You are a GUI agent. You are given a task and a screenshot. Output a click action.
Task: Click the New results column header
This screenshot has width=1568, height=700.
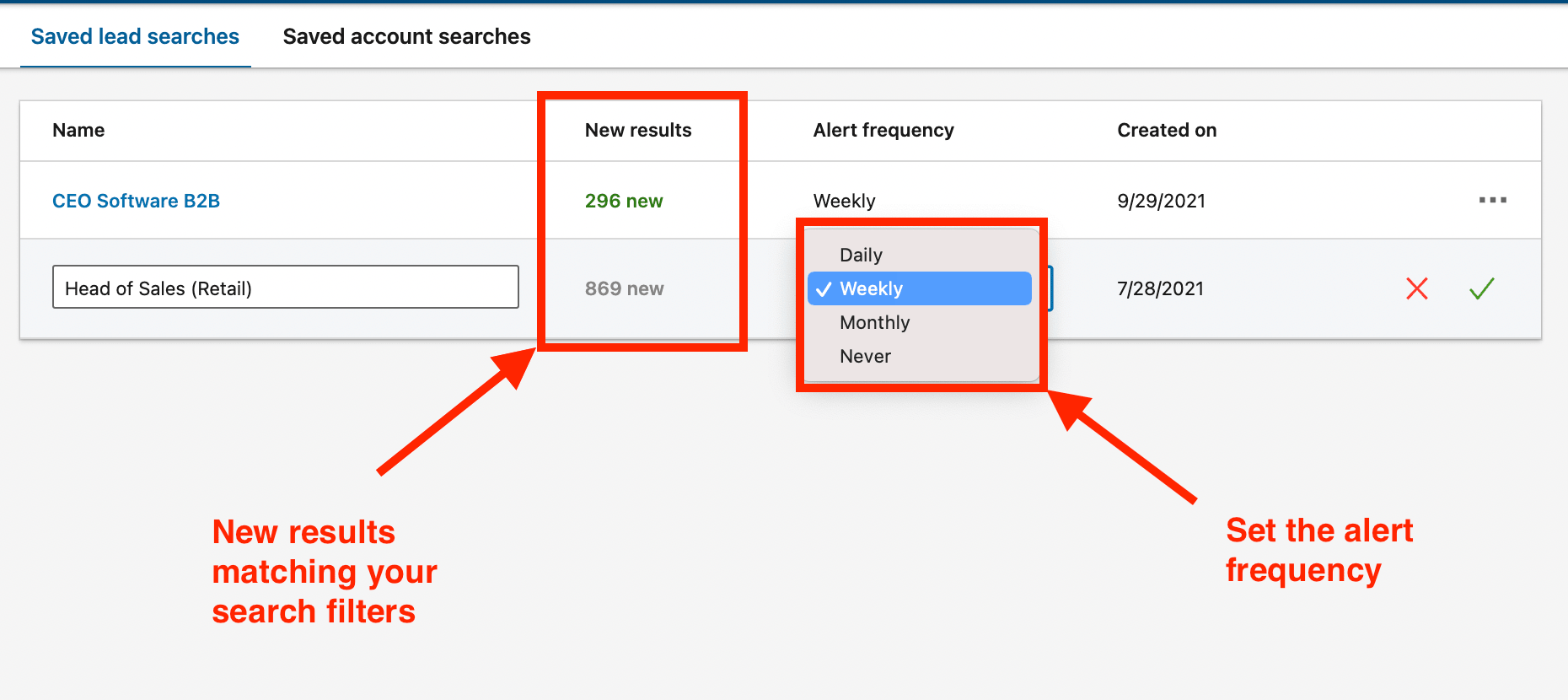[638, 130]
